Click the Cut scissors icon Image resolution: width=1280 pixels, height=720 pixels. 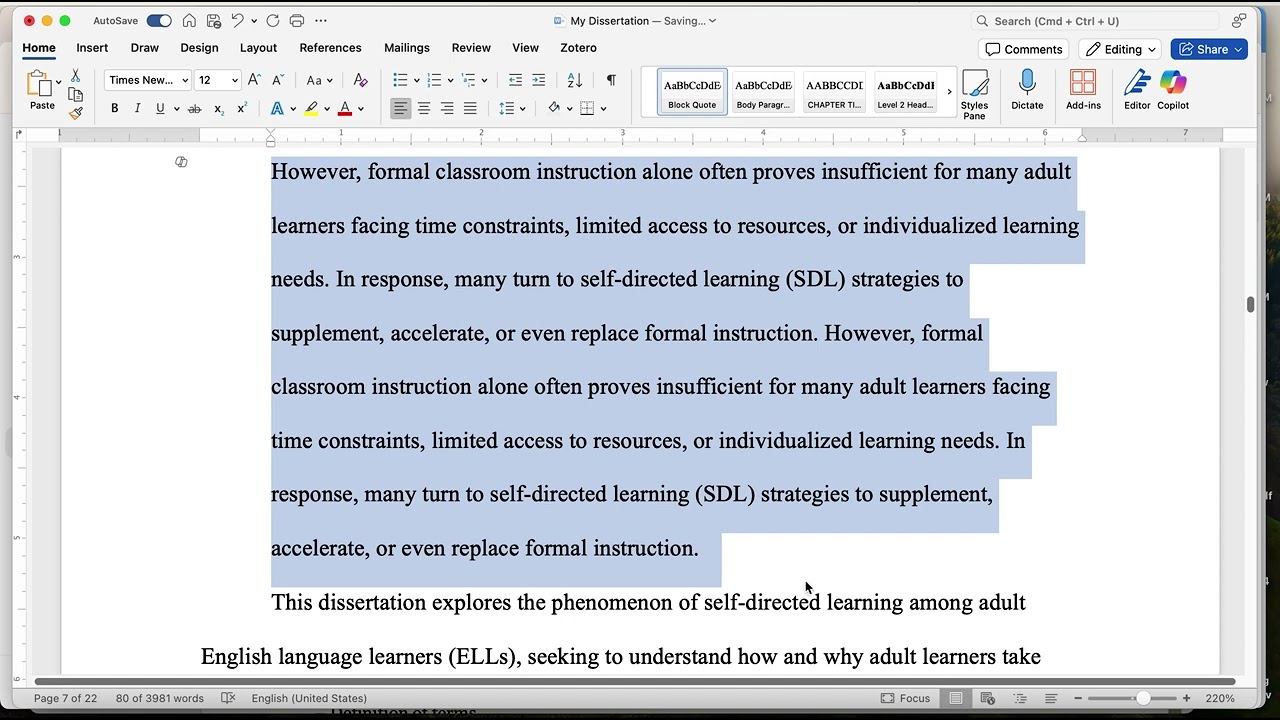pyautogui.click(x=75, y=76)
